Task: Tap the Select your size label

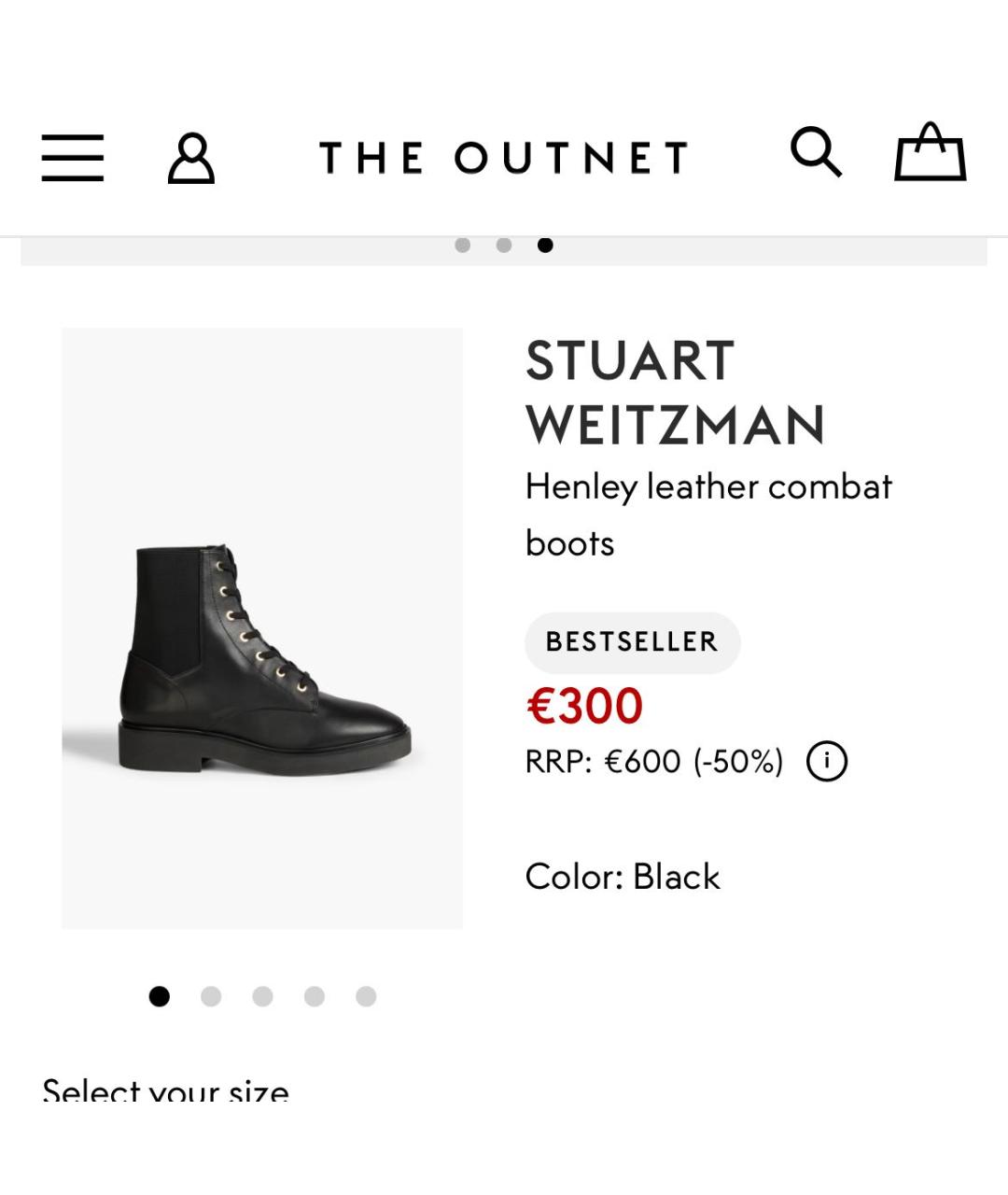Action: [x=165, y=1090]
